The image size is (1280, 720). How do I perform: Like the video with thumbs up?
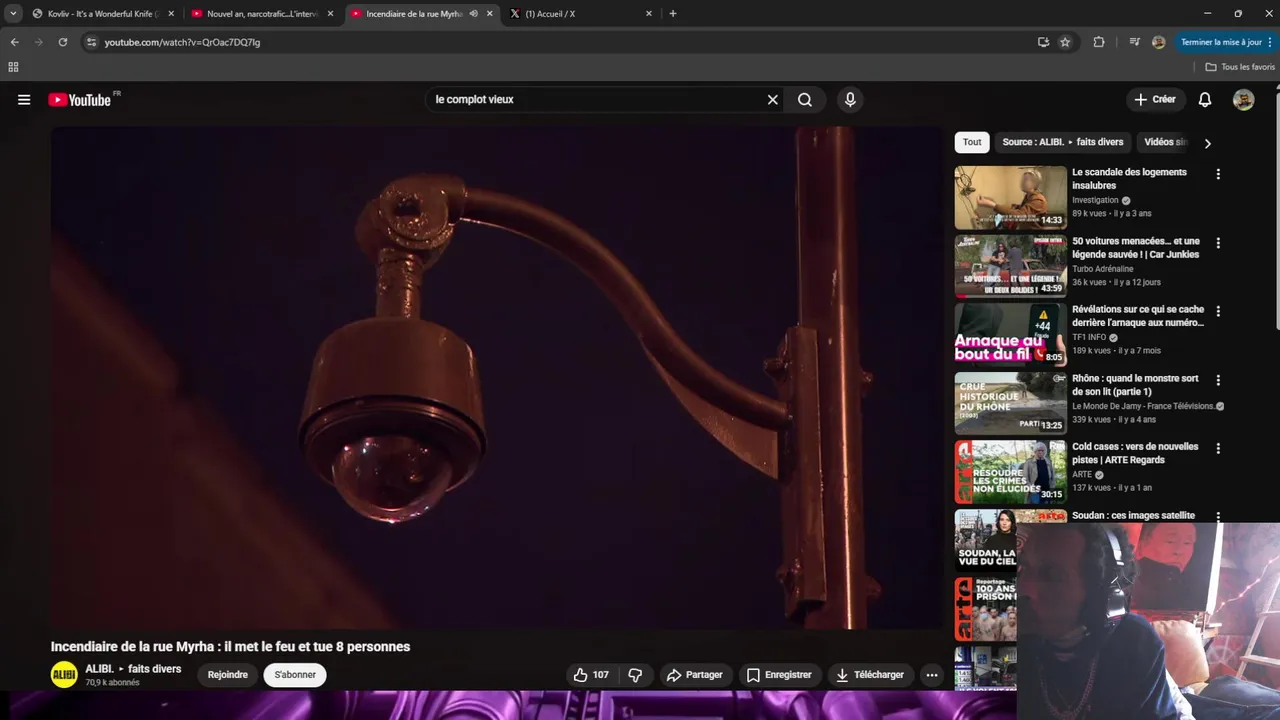click(591, 675)
